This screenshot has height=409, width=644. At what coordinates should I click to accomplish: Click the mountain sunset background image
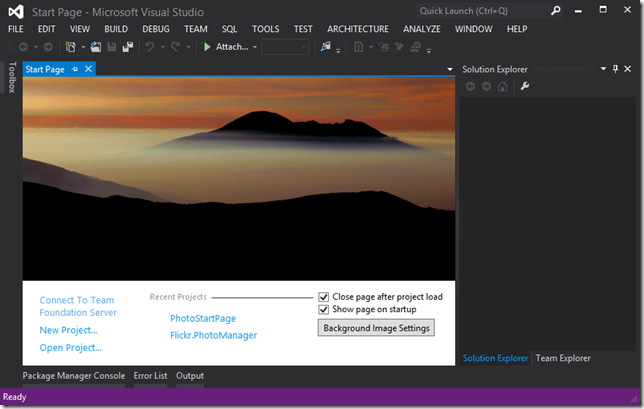tap(239, 179)
